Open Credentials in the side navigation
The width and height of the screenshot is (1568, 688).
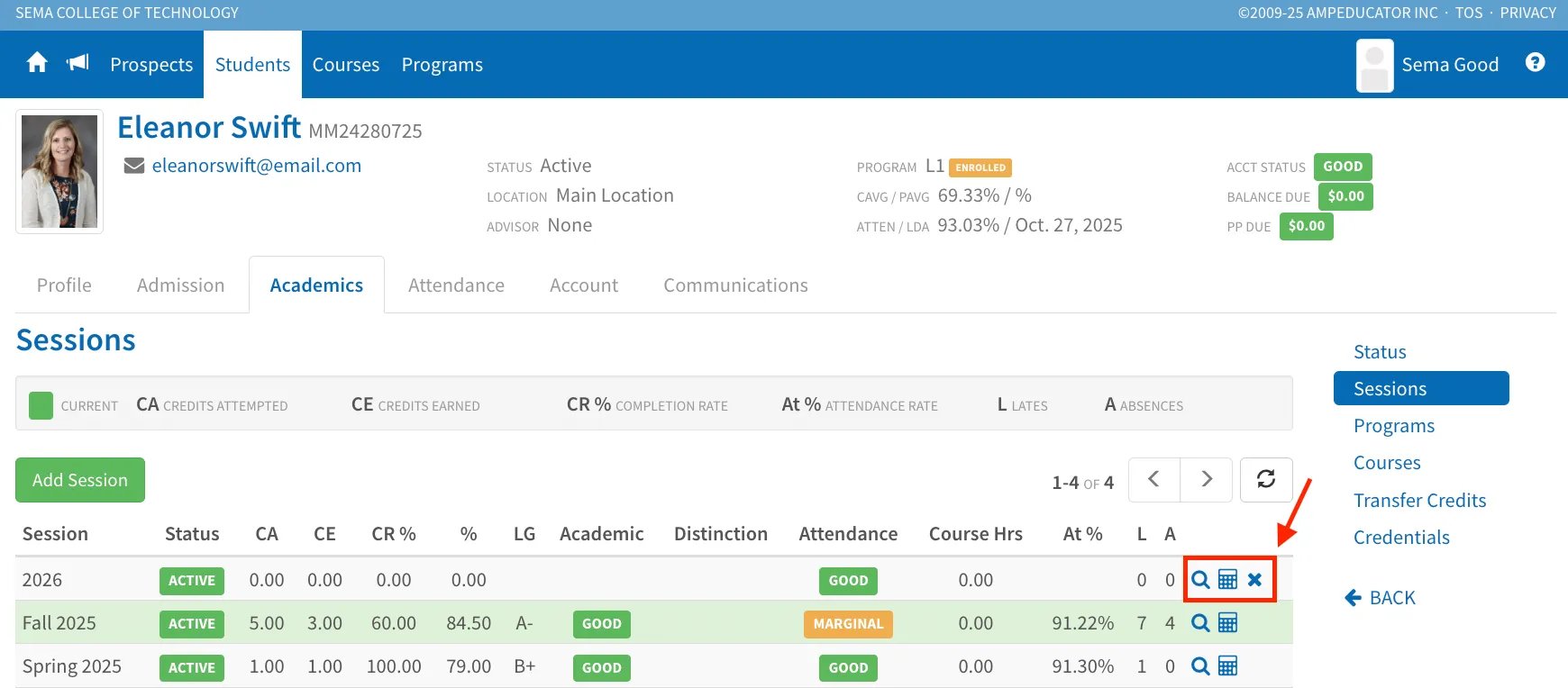coord(1401,538)
